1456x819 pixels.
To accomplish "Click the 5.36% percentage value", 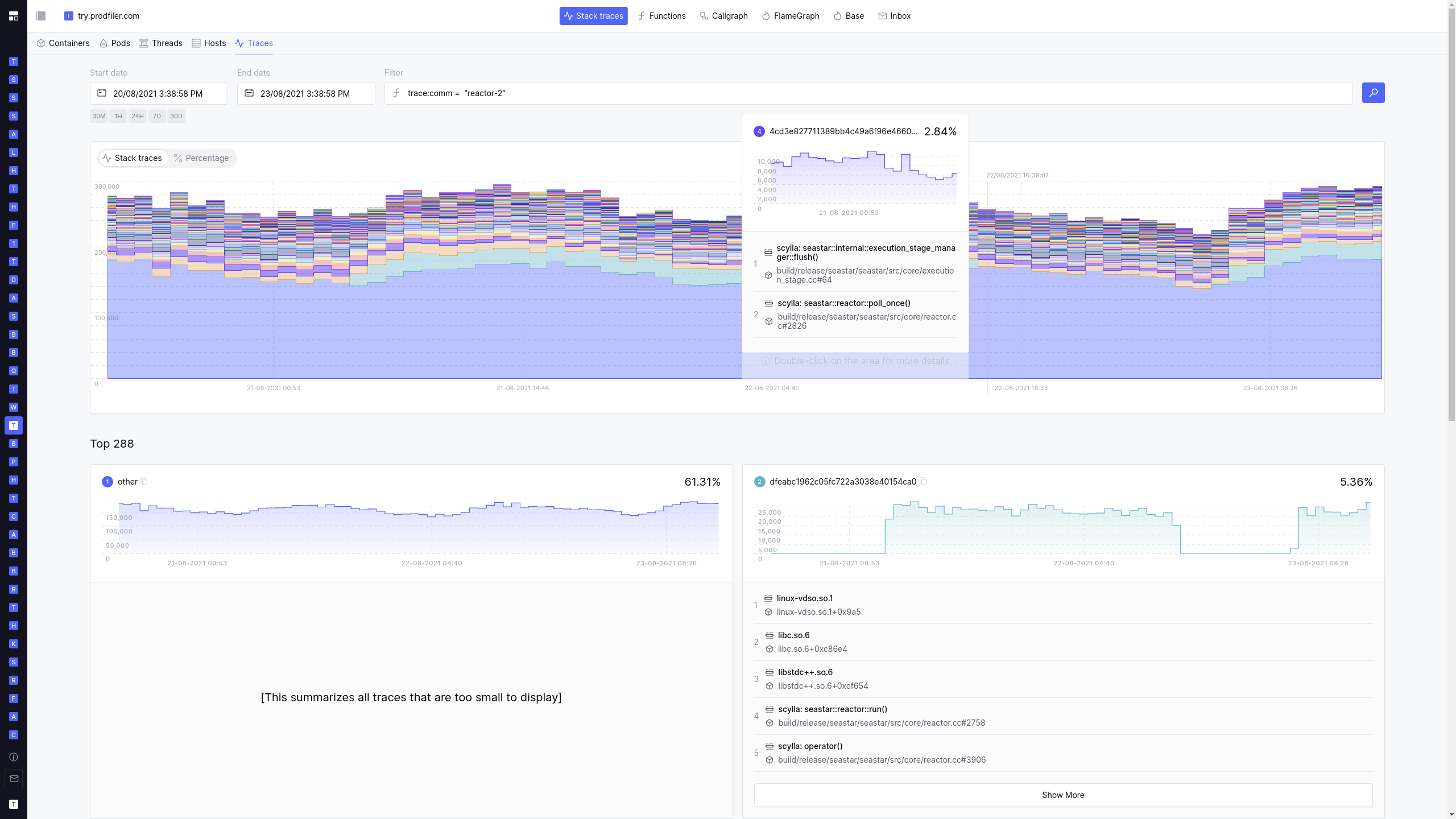I will pyautogui.click(x=1356, y=482).
